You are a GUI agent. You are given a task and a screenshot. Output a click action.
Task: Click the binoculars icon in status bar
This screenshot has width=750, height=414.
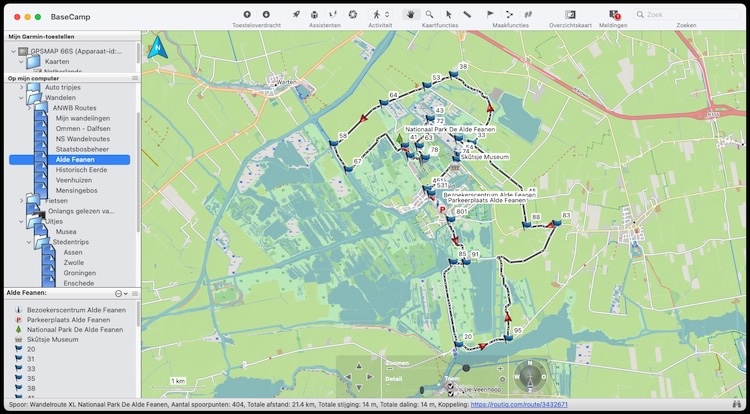(737, 404)
